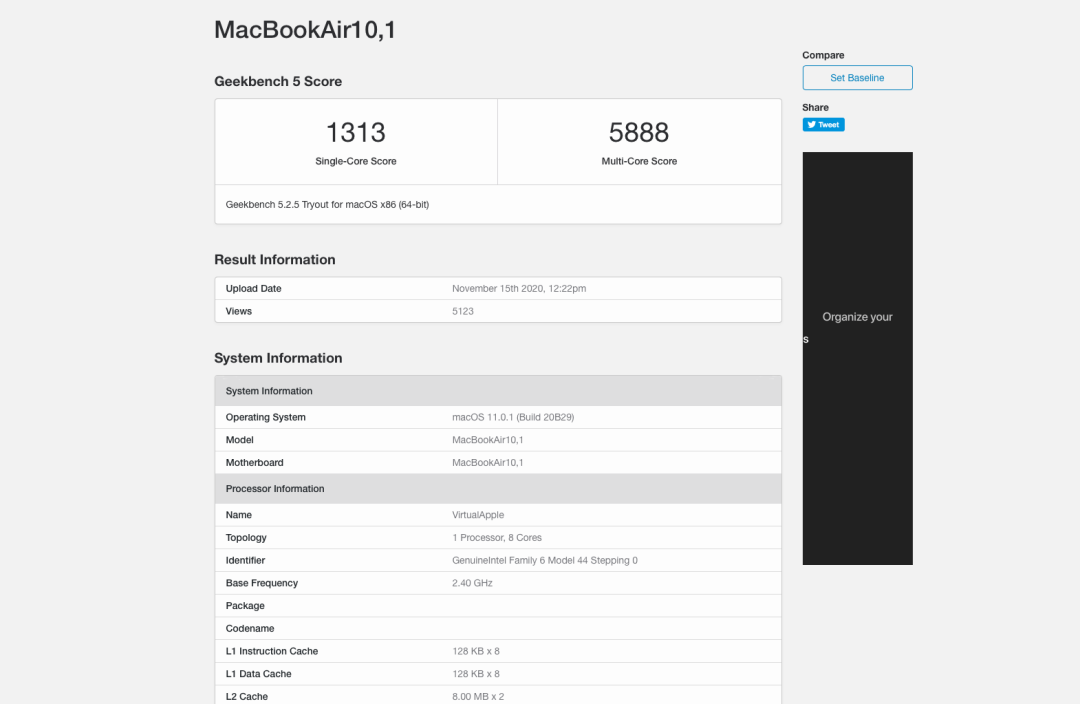1080x704 pixels.
Task: Click the L1 Data Cache 128 KB x 8 value
Action: pyautogui.click(x=476, y=674)
